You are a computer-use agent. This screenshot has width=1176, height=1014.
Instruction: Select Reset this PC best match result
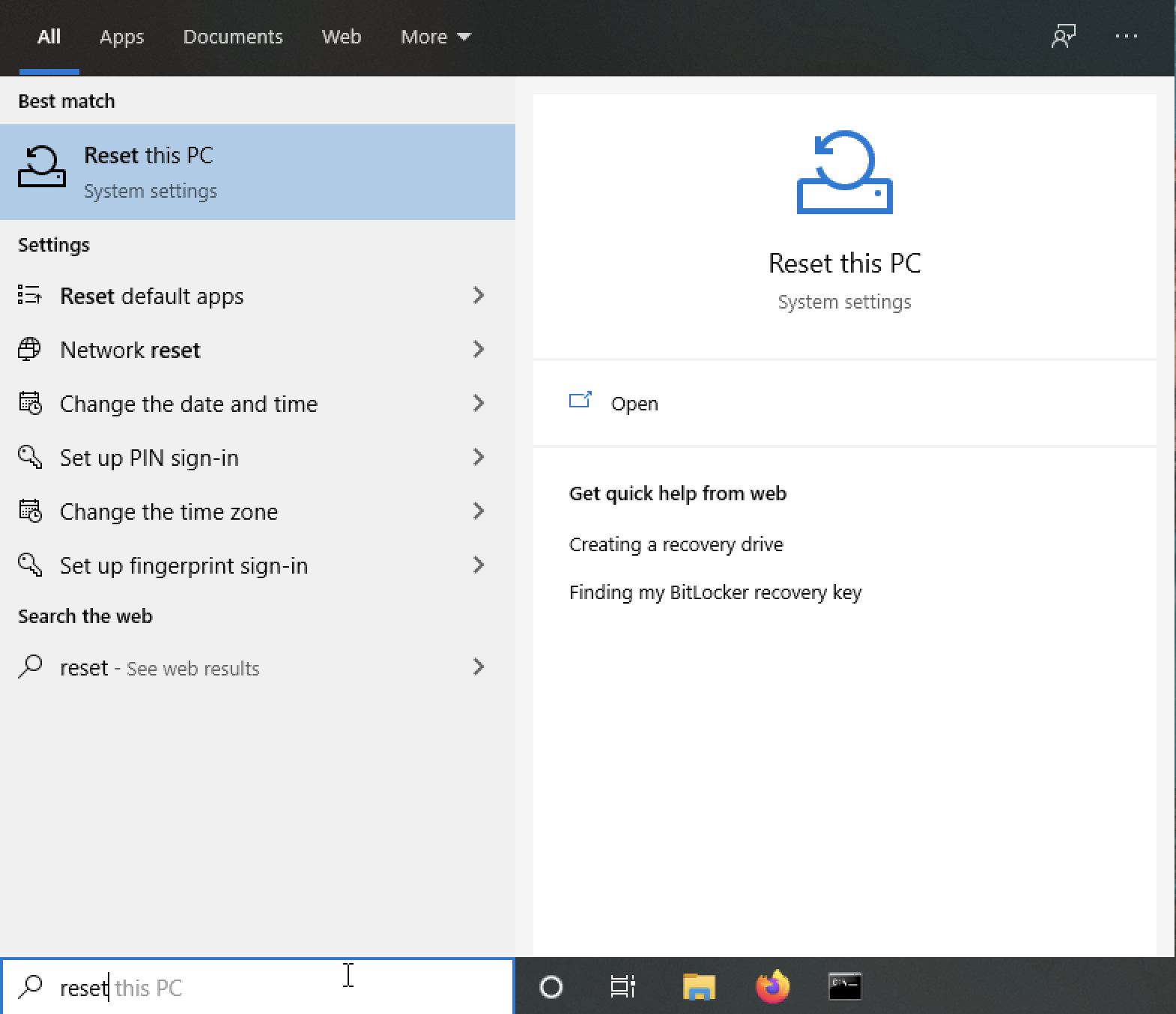pos(258,172)
